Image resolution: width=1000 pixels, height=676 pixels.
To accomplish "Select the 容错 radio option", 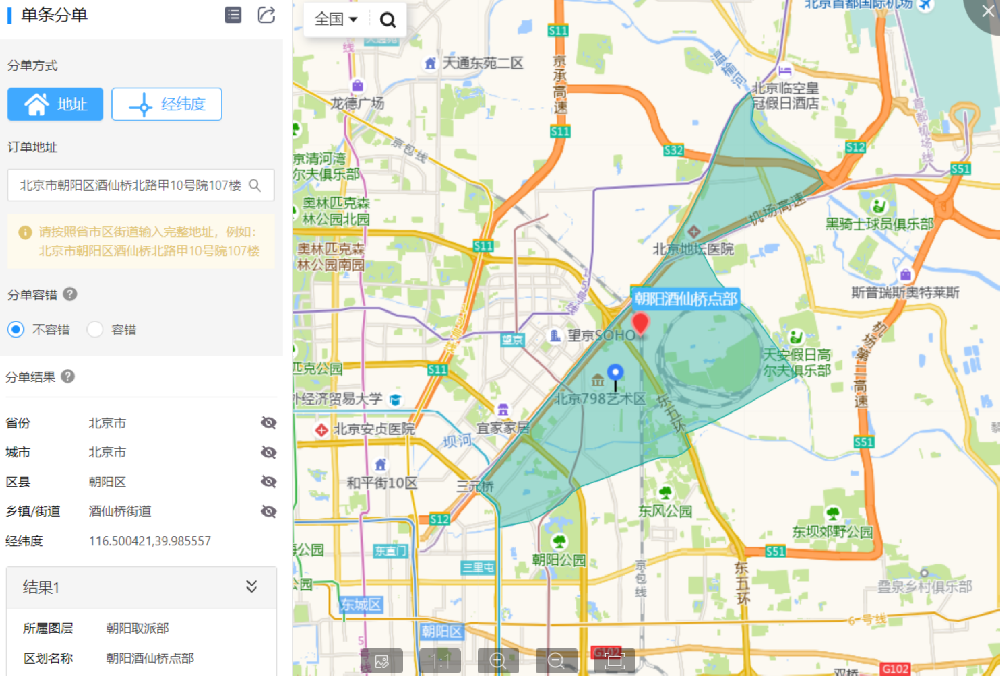I will point(95,329).
